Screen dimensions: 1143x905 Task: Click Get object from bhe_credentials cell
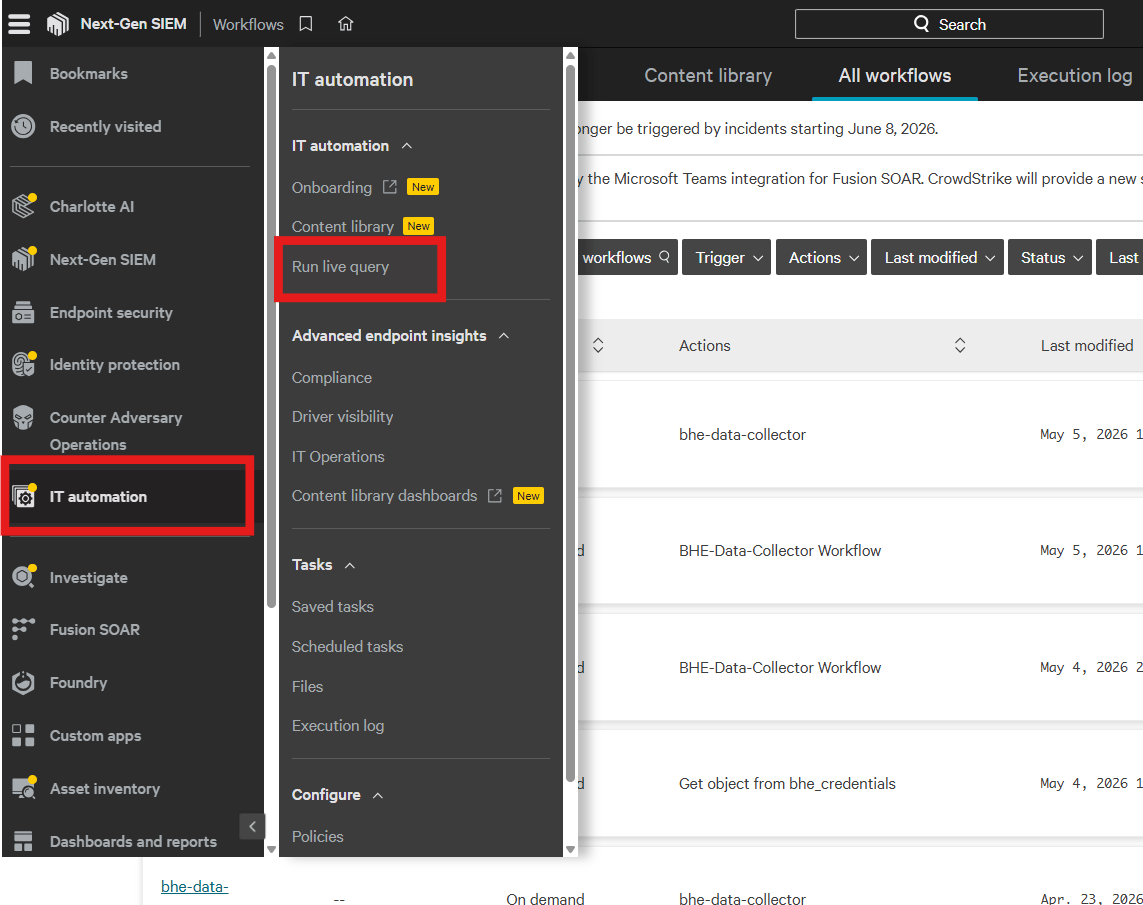click(x=787, y=783)
